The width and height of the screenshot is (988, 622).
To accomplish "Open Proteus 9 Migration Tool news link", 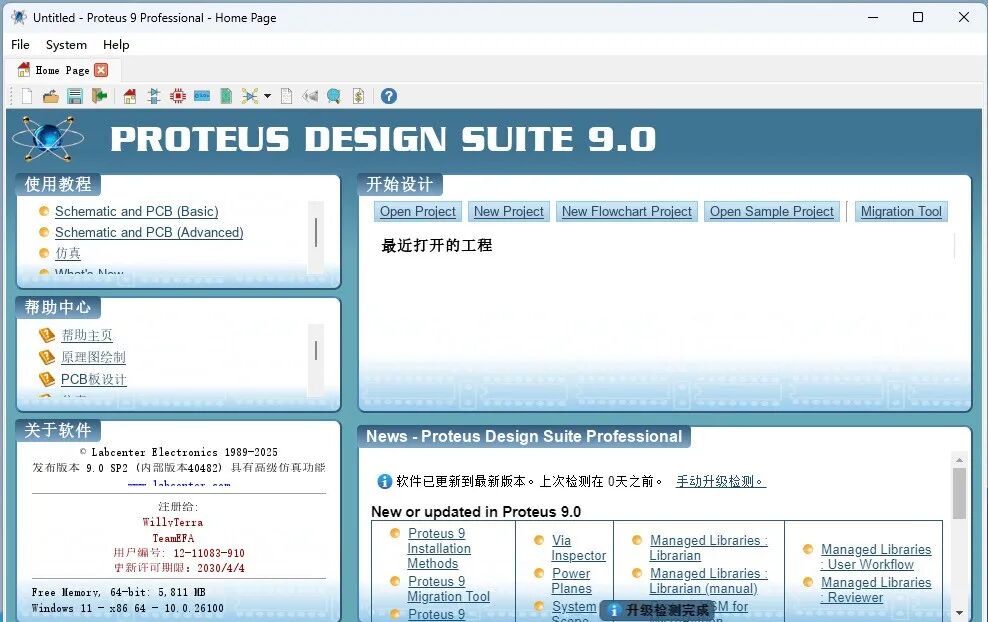I will [448, 589].
